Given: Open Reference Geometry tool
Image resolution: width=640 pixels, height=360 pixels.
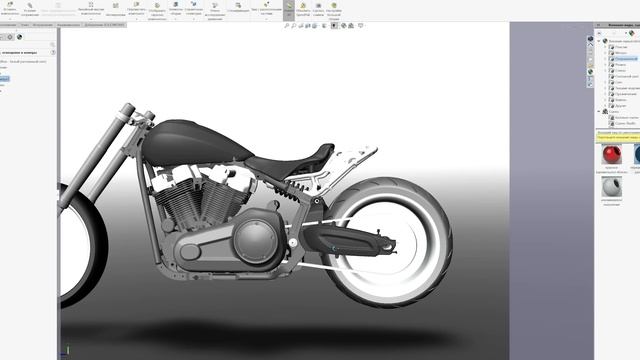Looking at the screenshot, I should (193, 8).
